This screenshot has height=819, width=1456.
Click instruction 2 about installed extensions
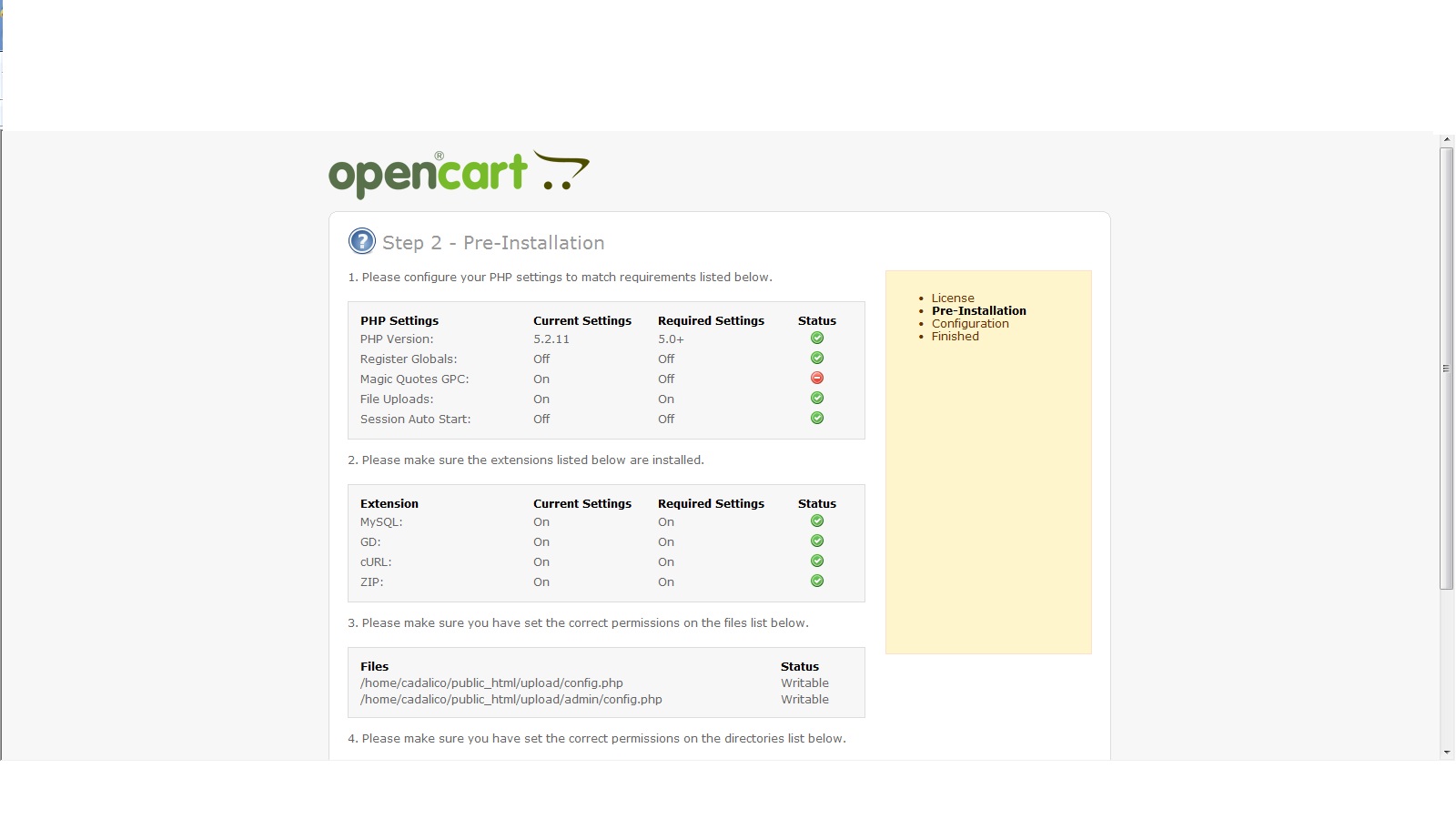[x=526, y=460]
